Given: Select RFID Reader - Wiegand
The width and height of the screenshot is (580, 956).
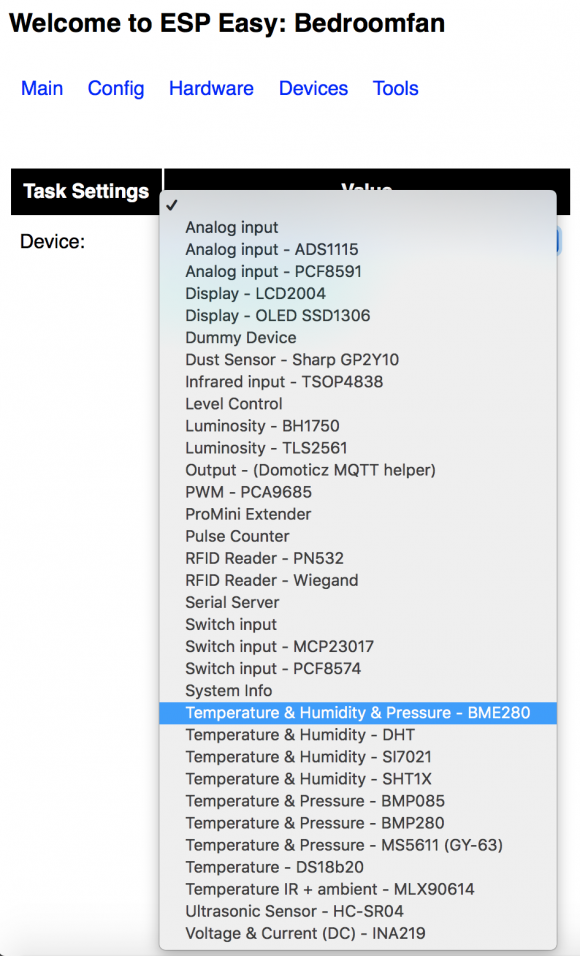Looking at the screenshot, I should pyautogui.click(x=358, y=580).
